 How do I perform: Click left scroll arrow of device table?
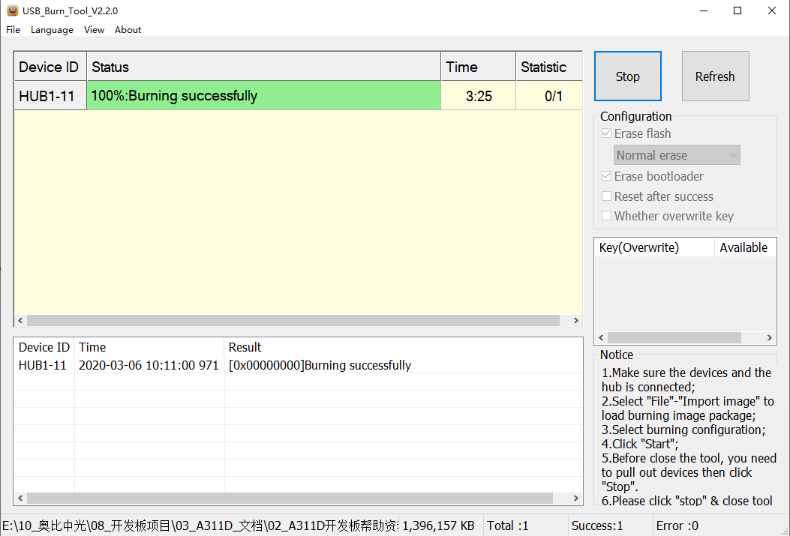20,320
